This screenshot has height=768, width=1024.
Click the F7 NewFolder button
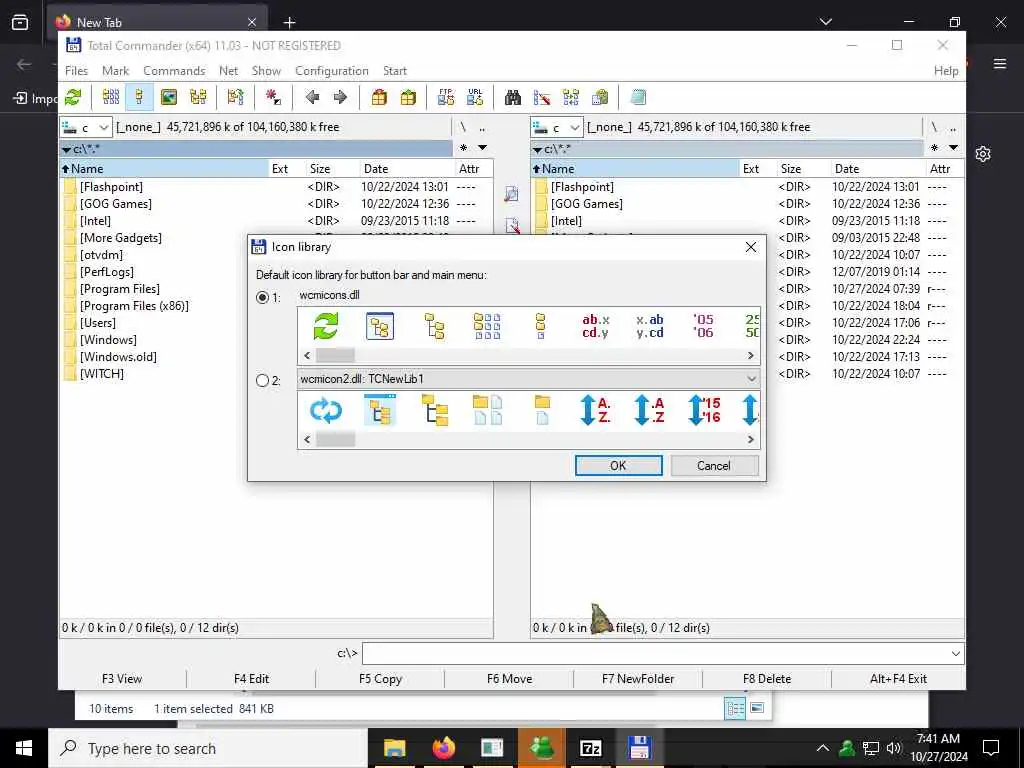638,679
